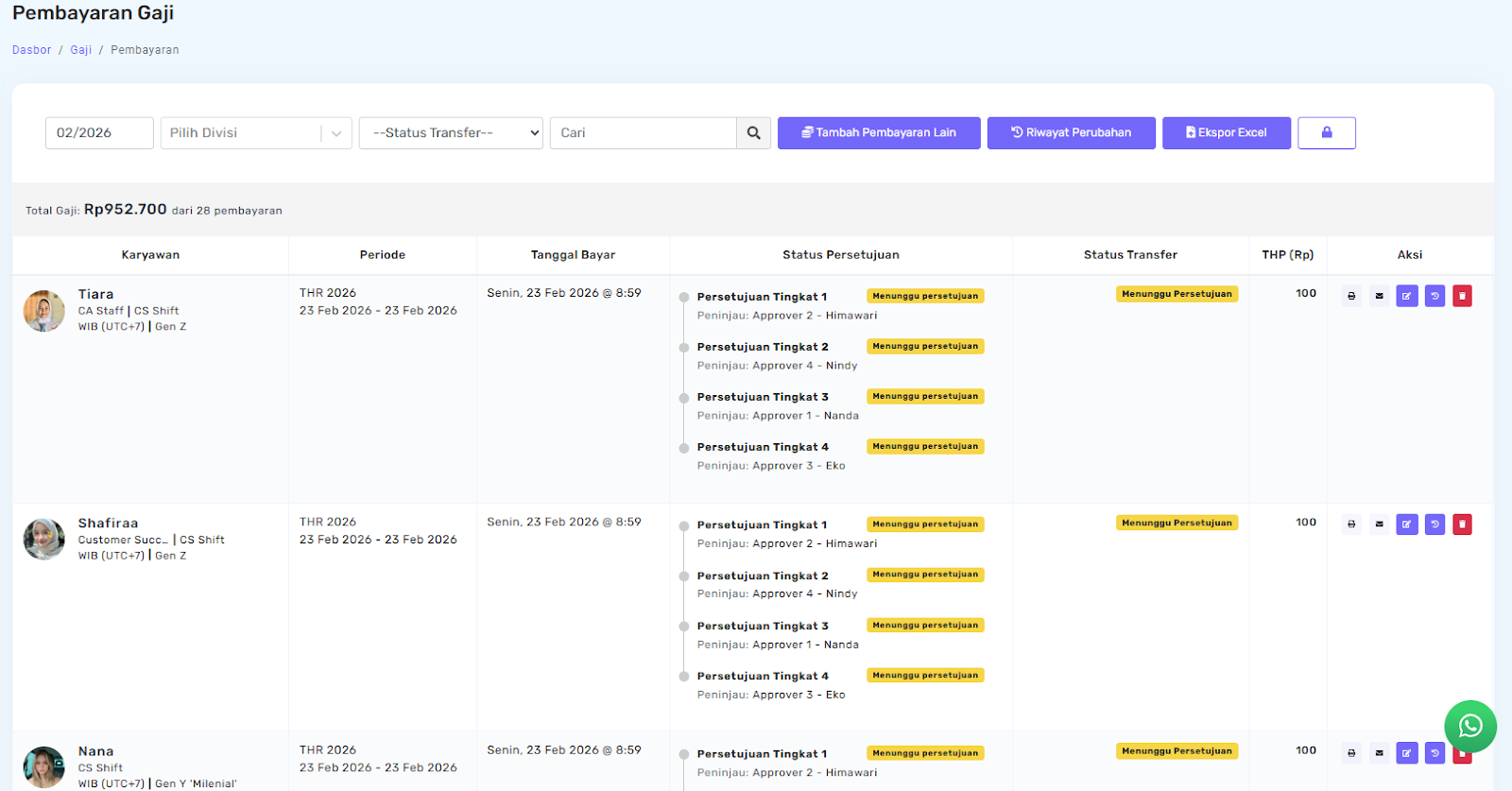Focus the Cari search field
This screenshot has width=1512, height=791.
[643, 133]
